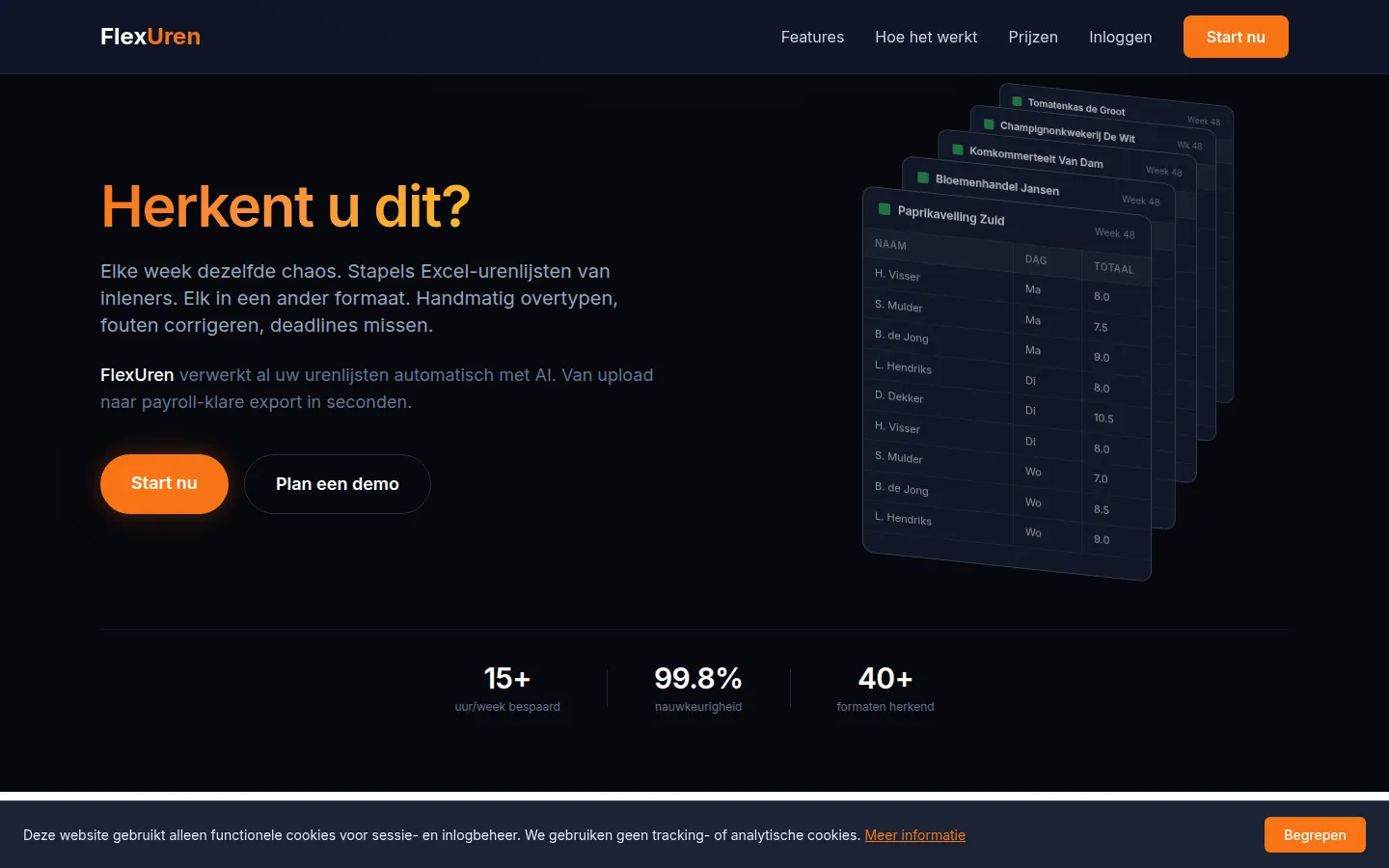Click the NAAM column header

point(890,245)
